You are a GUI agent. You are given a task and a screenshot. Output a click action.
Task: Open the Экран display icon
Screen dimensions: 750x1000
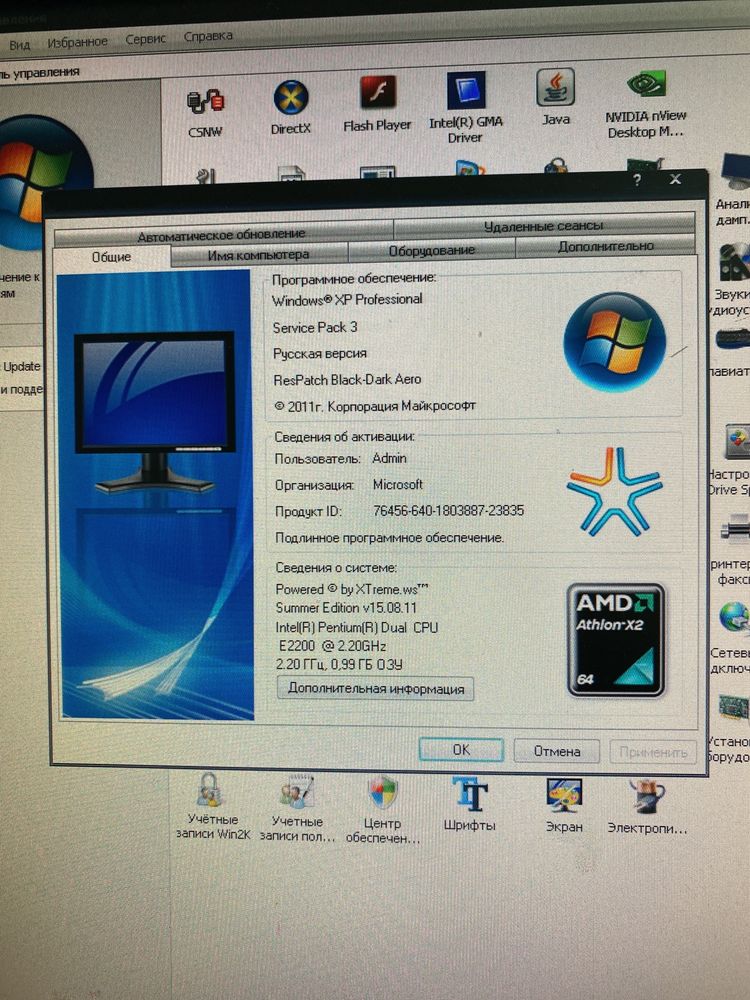tap(564, 805)
